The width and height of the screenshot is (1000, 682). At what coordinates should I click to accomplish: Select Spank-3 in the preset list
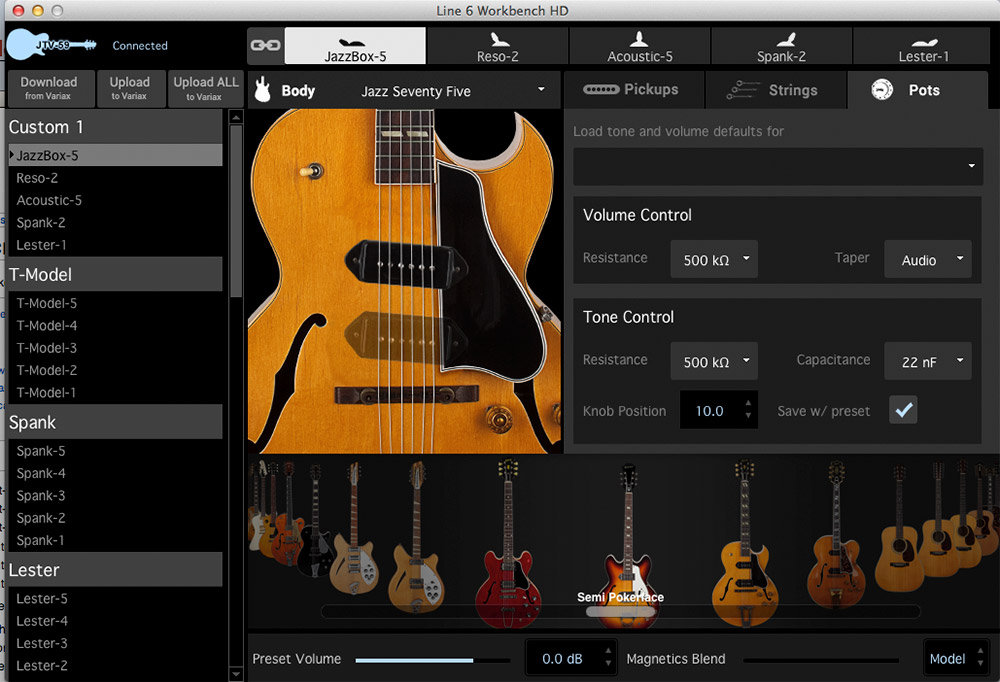115,496
